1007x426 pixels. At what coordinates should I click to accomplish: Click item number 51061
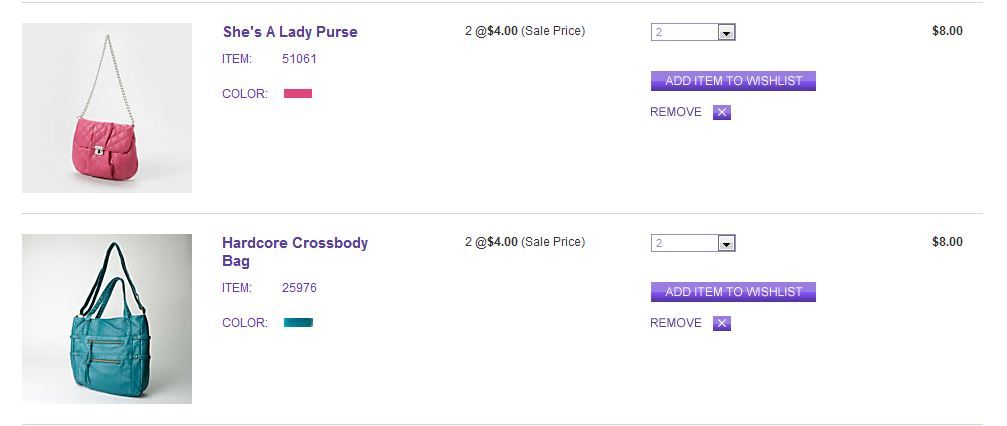pos(299,59)
